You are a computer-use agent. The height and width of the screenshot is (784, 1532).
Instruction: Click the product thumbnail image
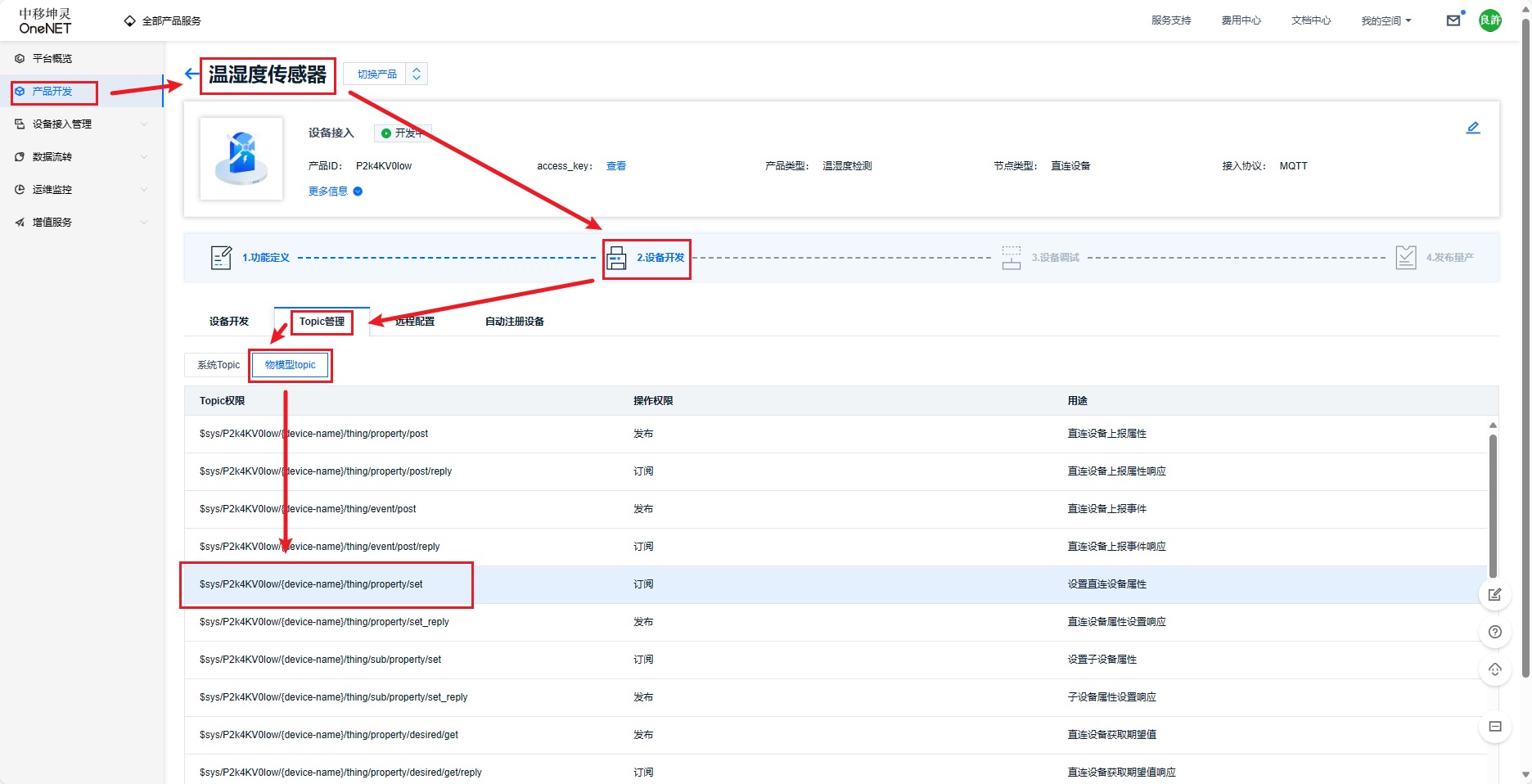[x=241, y=158]
